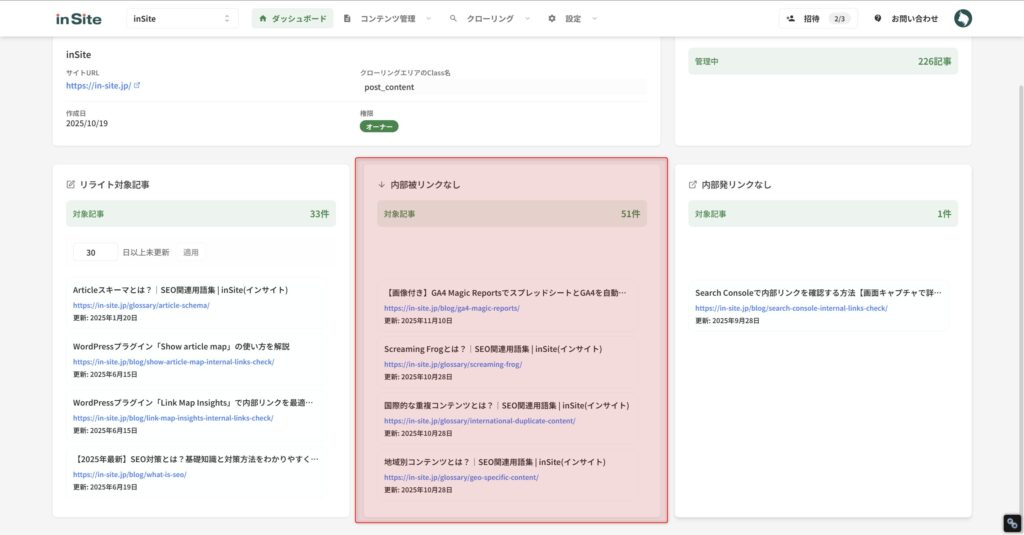Open the Screaming Frogとは article title
This screenshot has width=1024, height=535.
[x=493, y=349]
